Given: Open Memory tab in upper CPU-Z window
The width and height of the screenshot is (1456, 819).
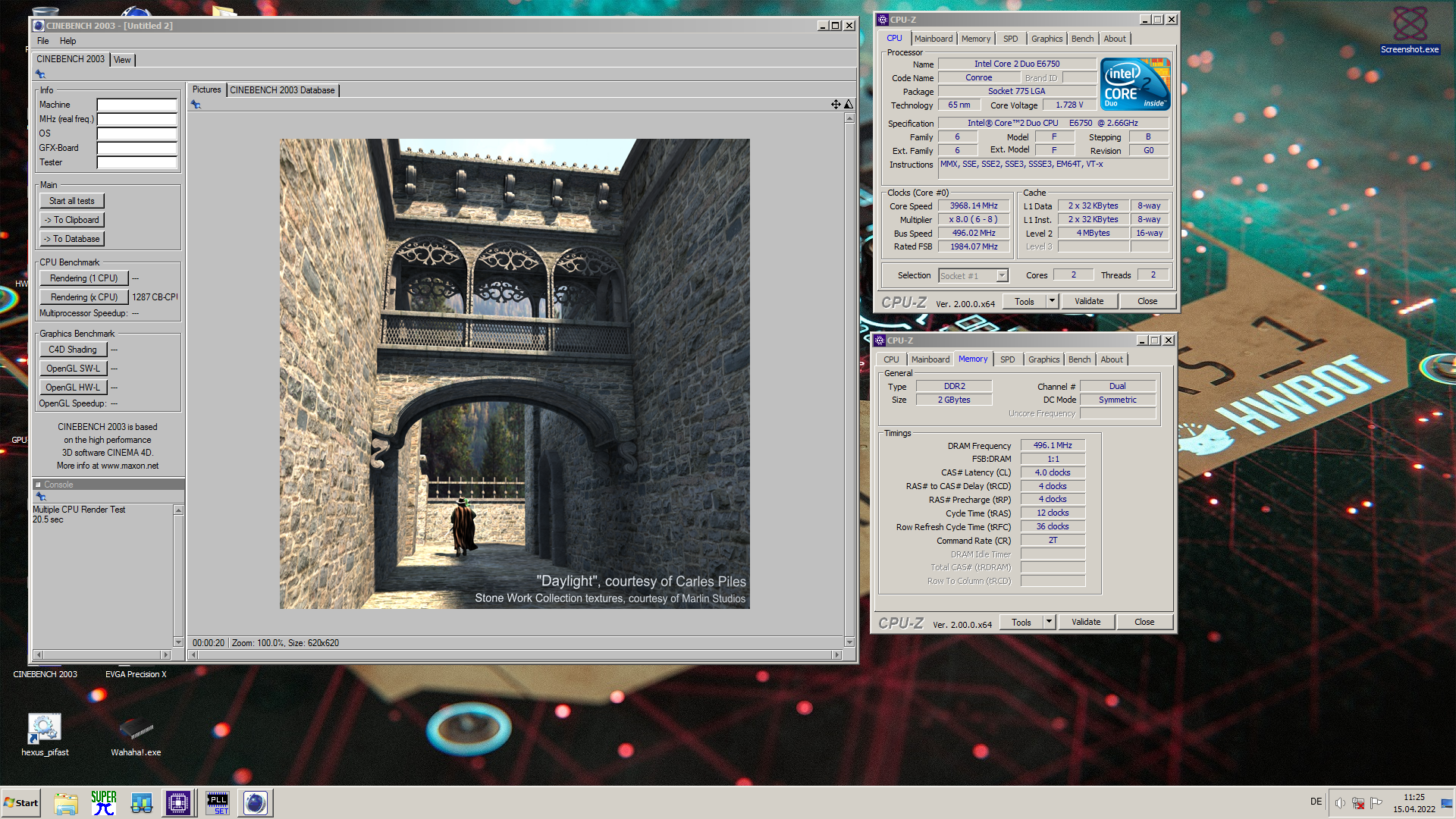Looking at the screenshot, I should (x=975, y=39).
